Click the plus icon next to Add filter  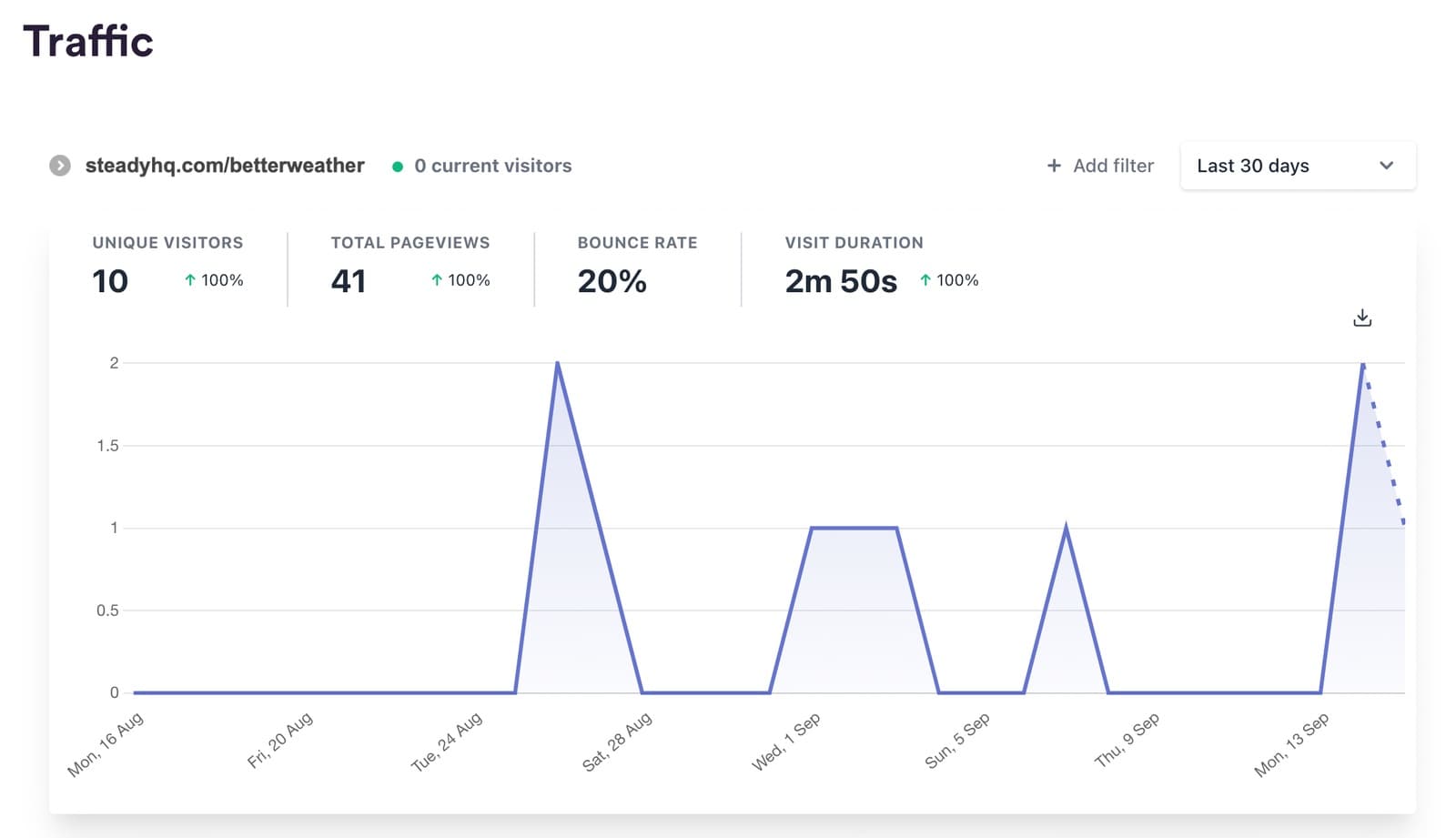click(x=1054, y=166)
